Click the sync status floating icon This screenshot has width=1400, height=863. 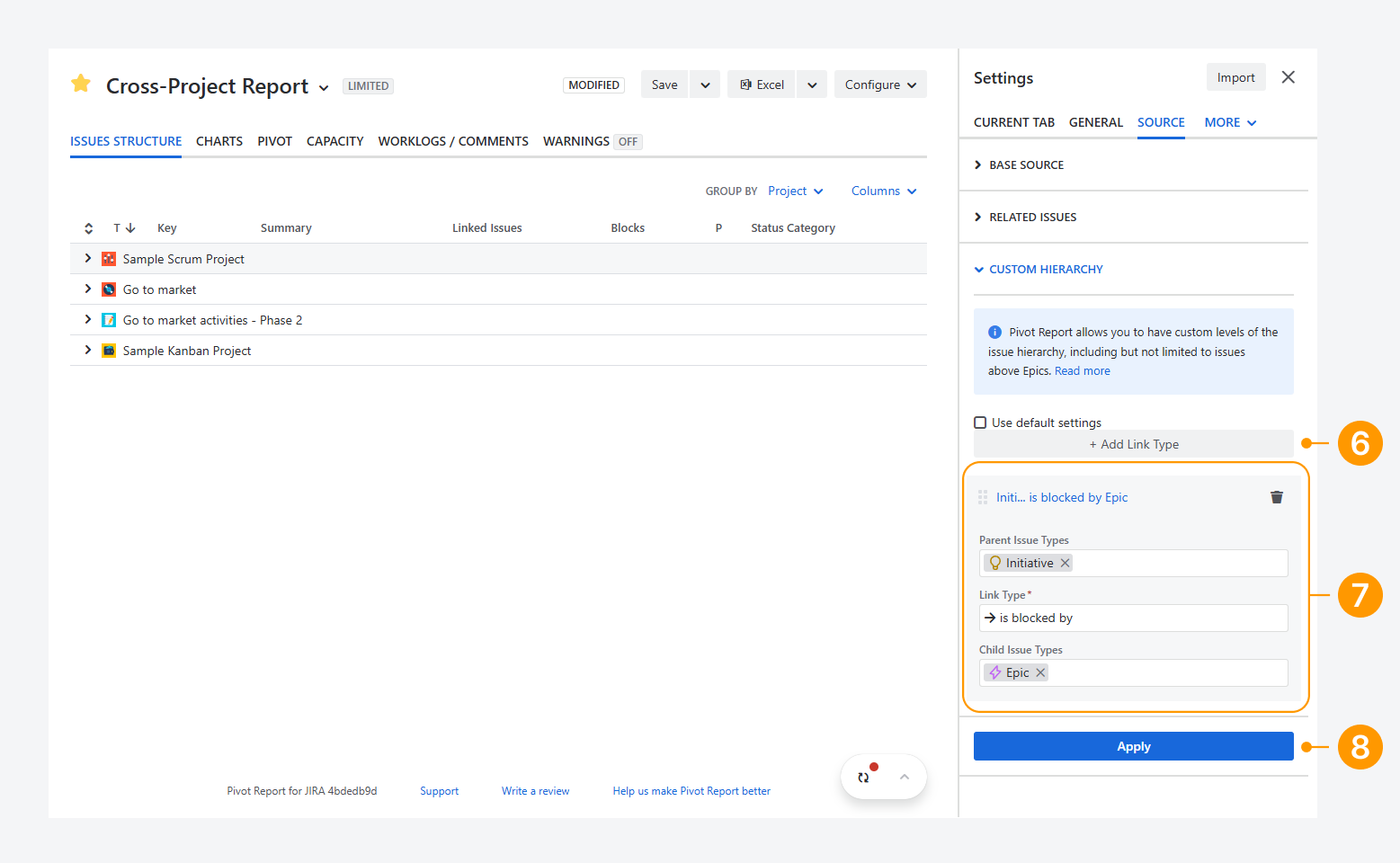(864, 777)
